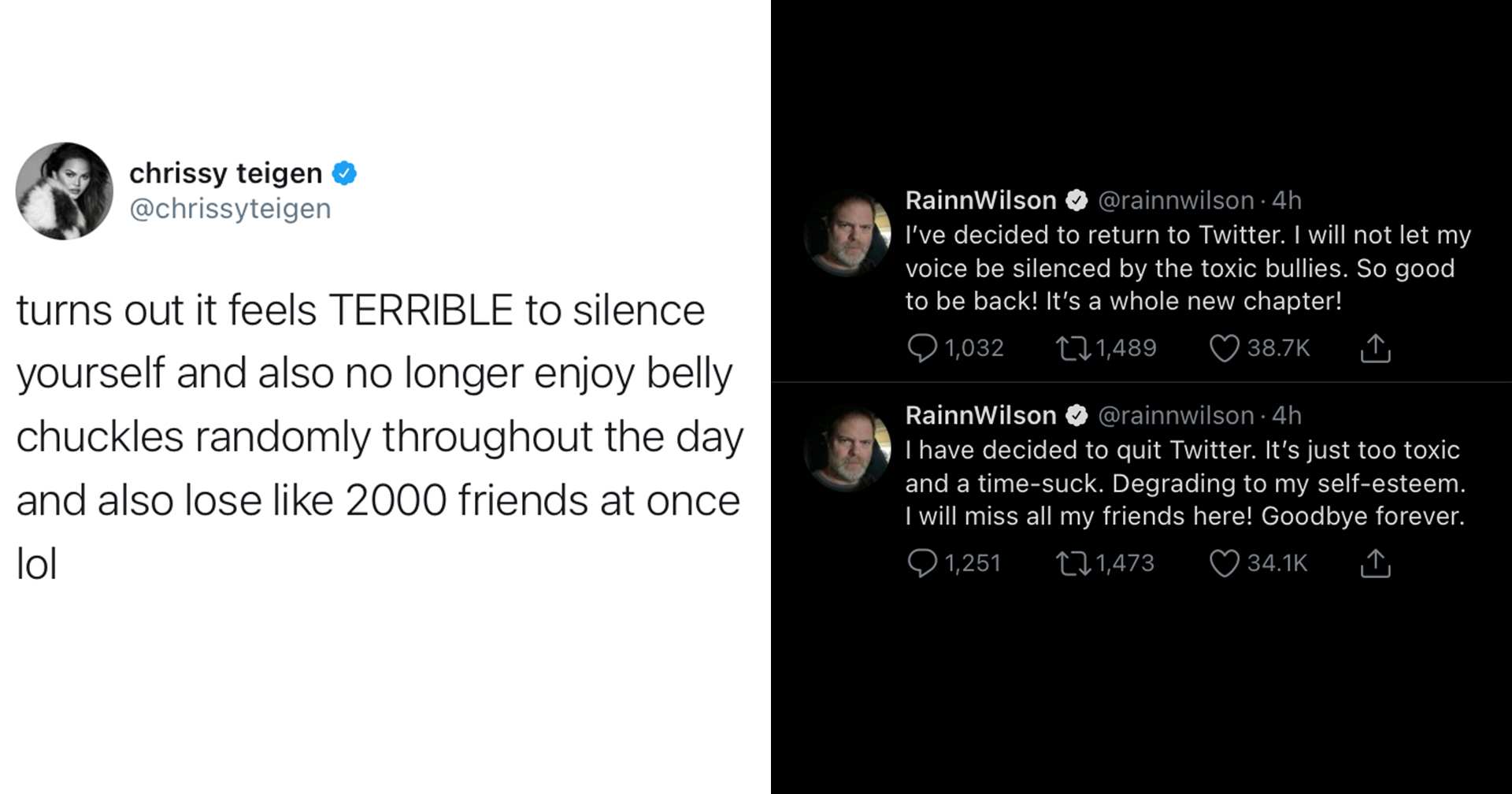Retweet the return to Twitter tweet
This screenshot has height=794, width=1512.
[x=1073, y=348]
